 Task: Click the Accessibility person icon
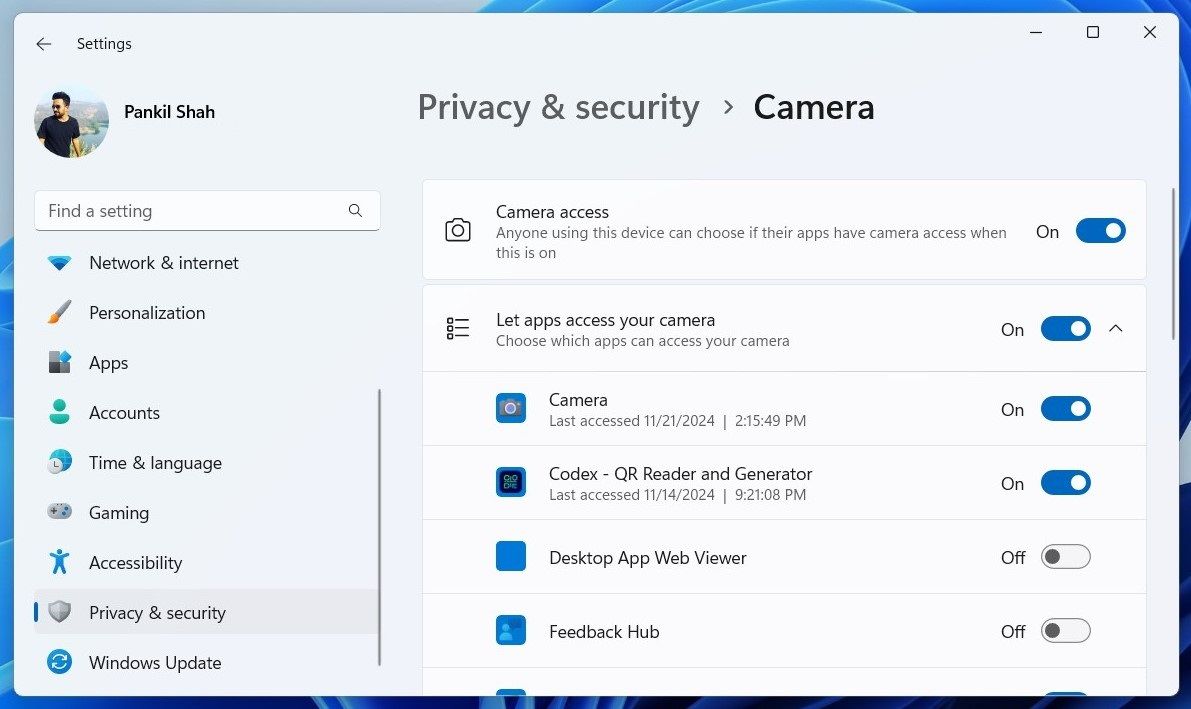(x=60, y=562)
